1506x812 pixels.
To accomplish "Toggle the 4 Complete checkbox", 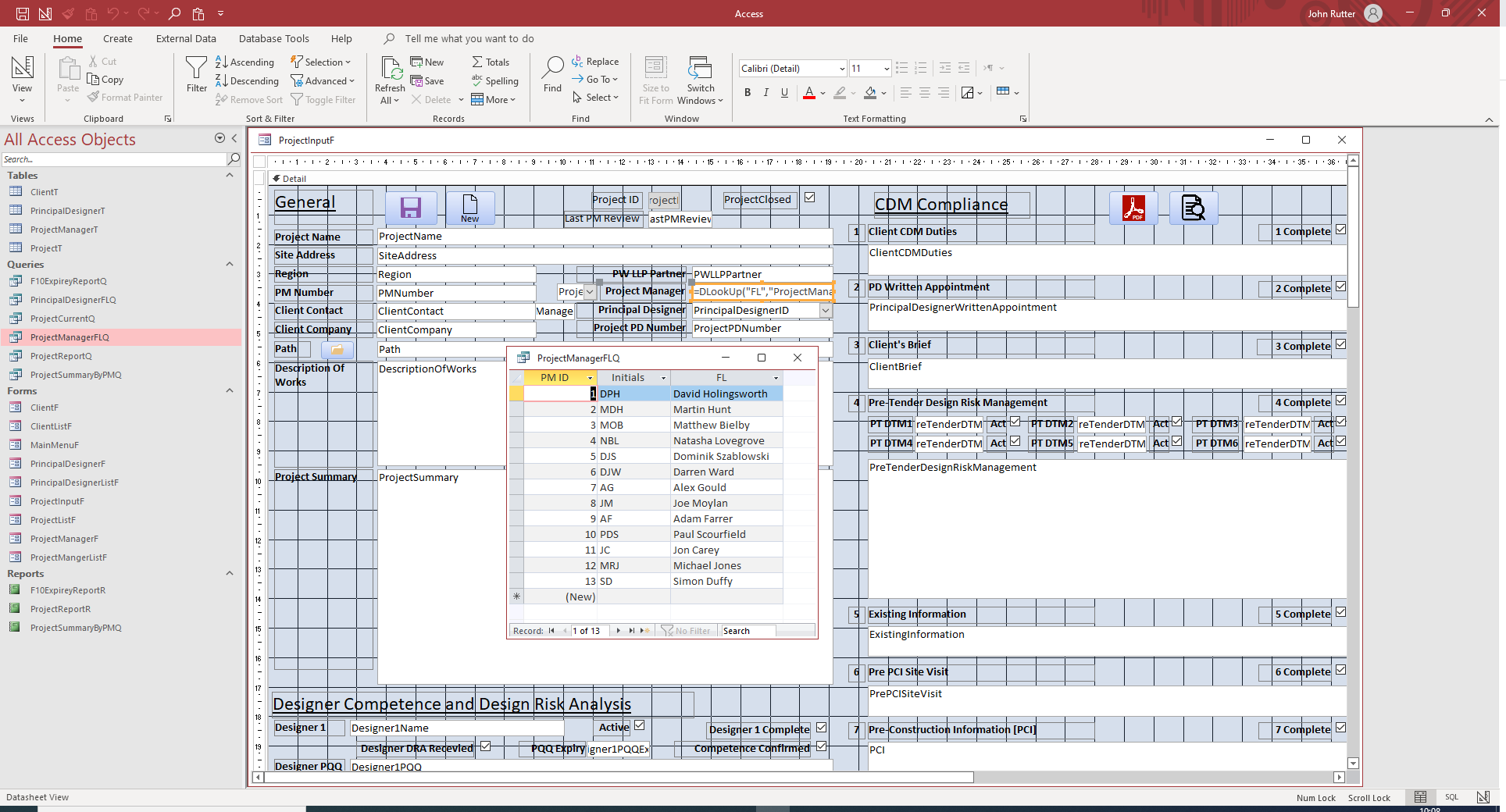I will pyautogui.click(x=1341, y=401).
